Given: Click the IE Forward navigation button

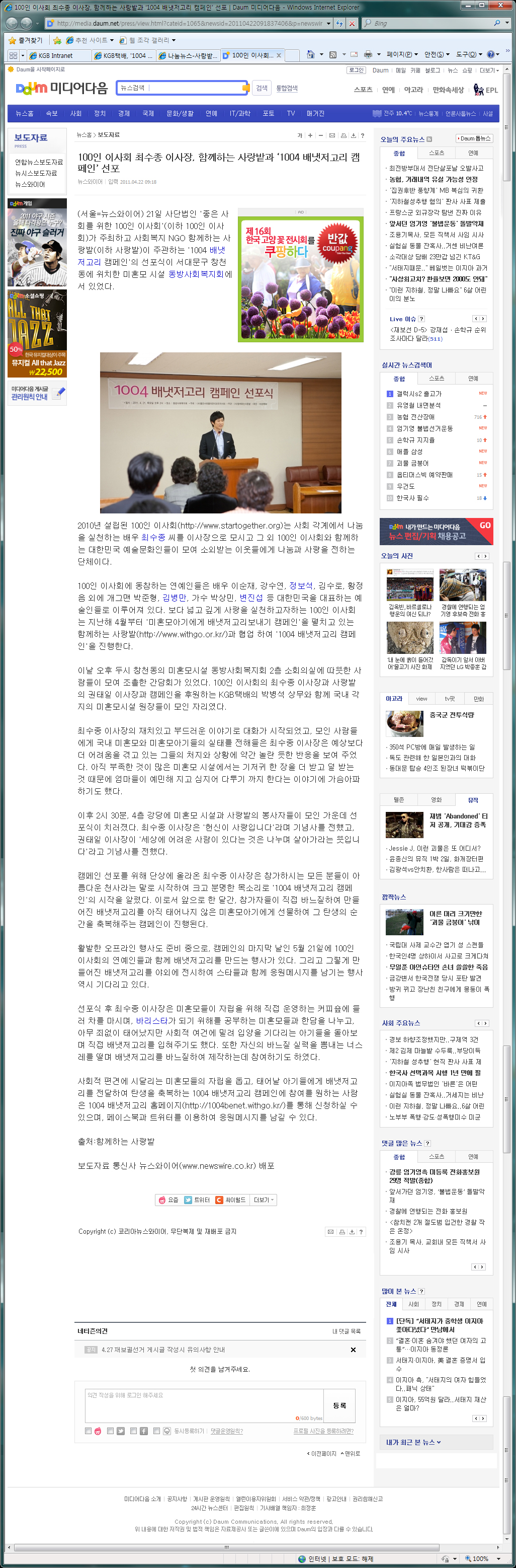Looking at the screenshot, I should point(26,23).
